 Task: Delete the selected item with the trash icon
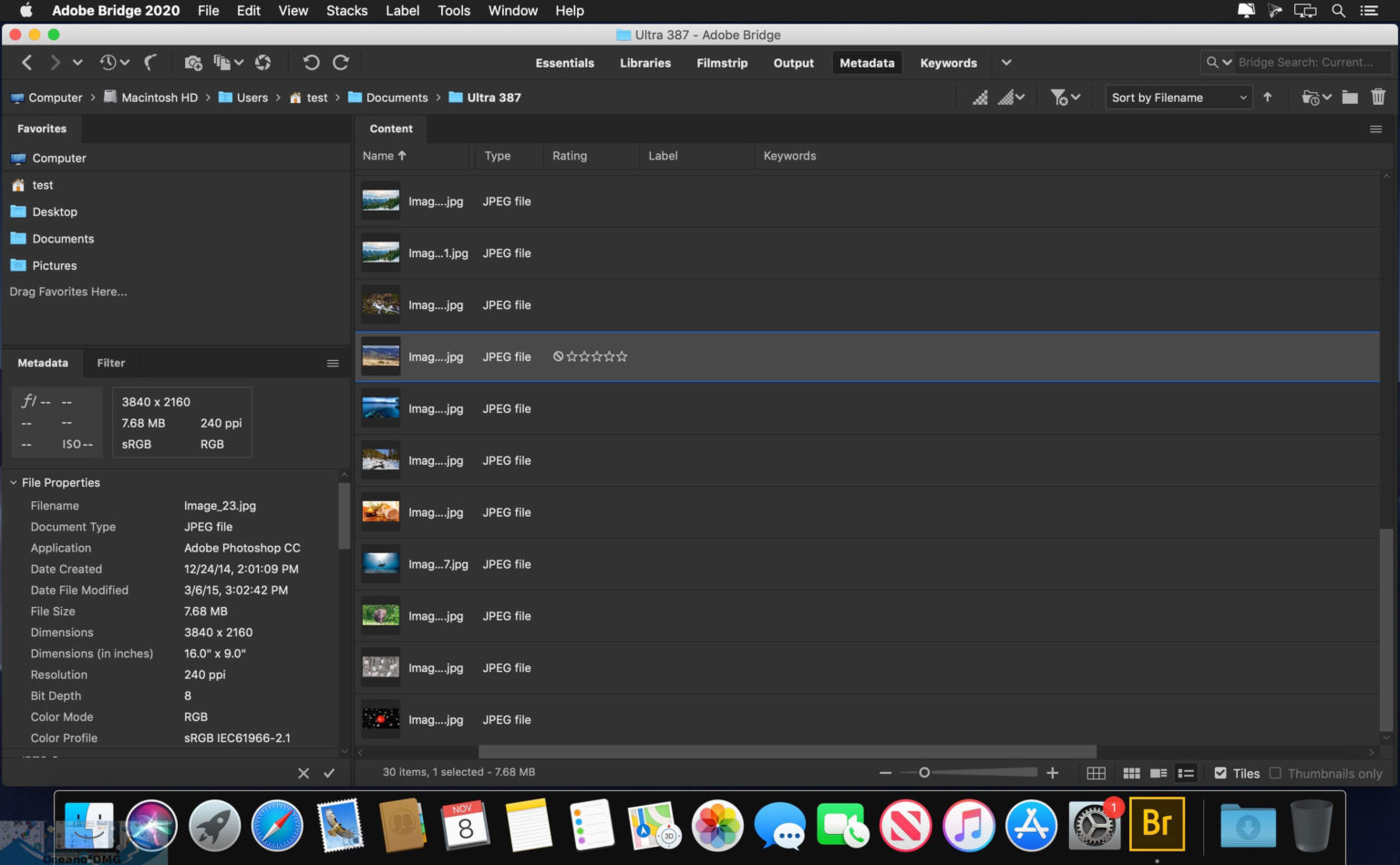tap(1378, 97)
